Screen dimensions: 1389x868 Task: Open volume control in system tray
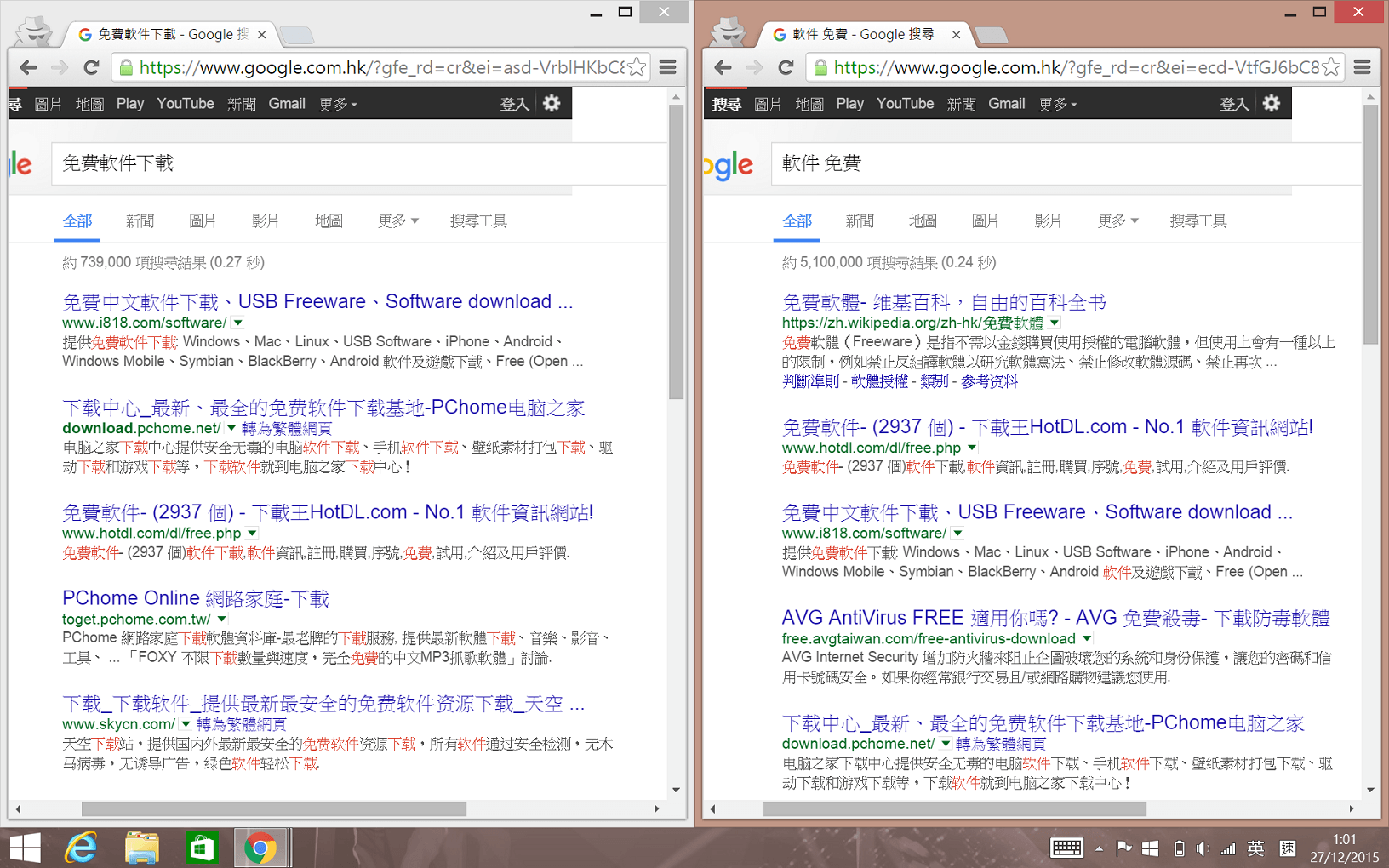[x=1202, y=848]
